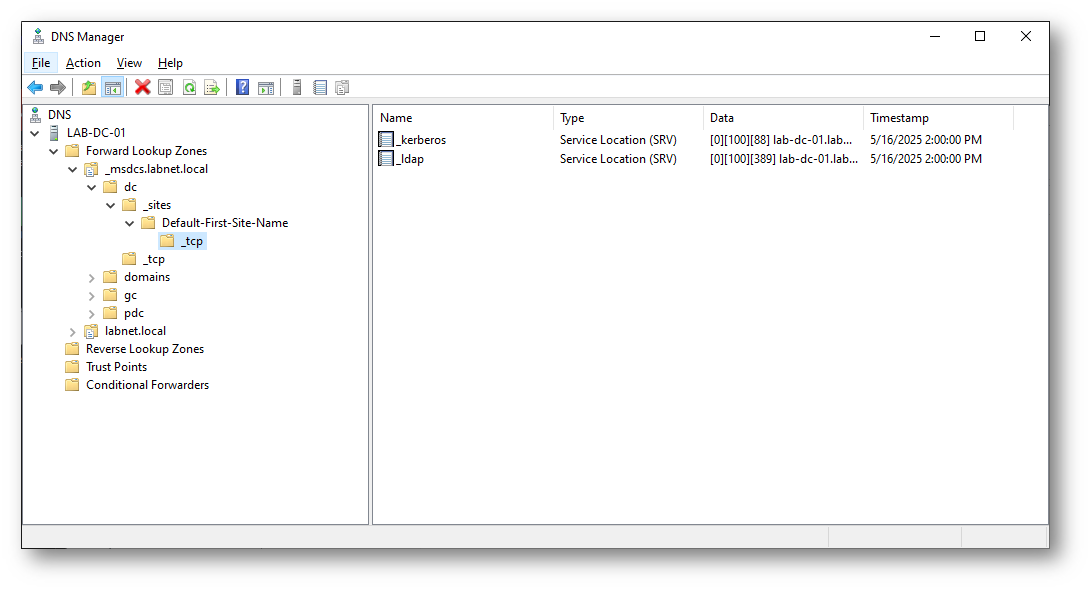Select the DNS root icon in the tree
Image resolution: width=1092 pixels, height=591 pixels.
point(36,115)
